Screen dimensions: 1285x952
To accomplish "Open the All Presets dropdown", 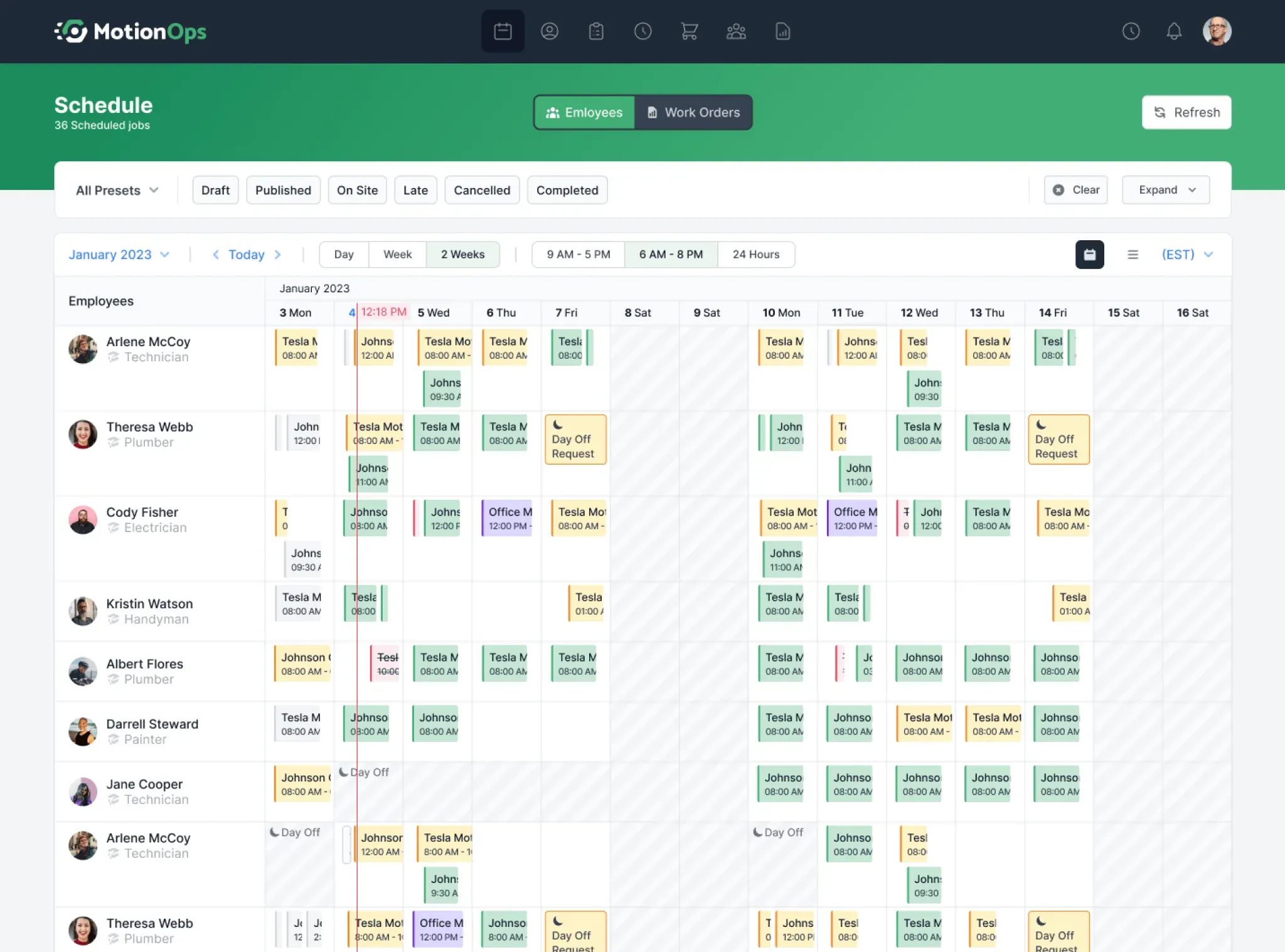I will coord(117,190).
